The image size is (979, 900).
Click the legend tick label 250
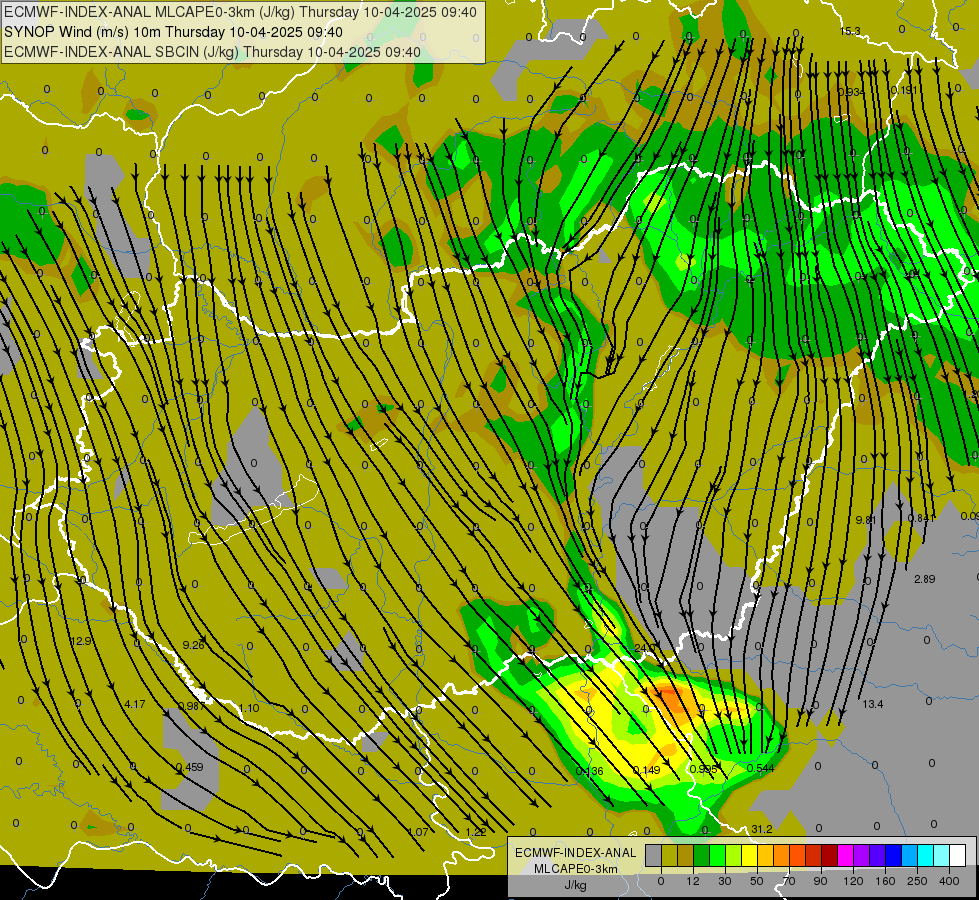(917, 881)
